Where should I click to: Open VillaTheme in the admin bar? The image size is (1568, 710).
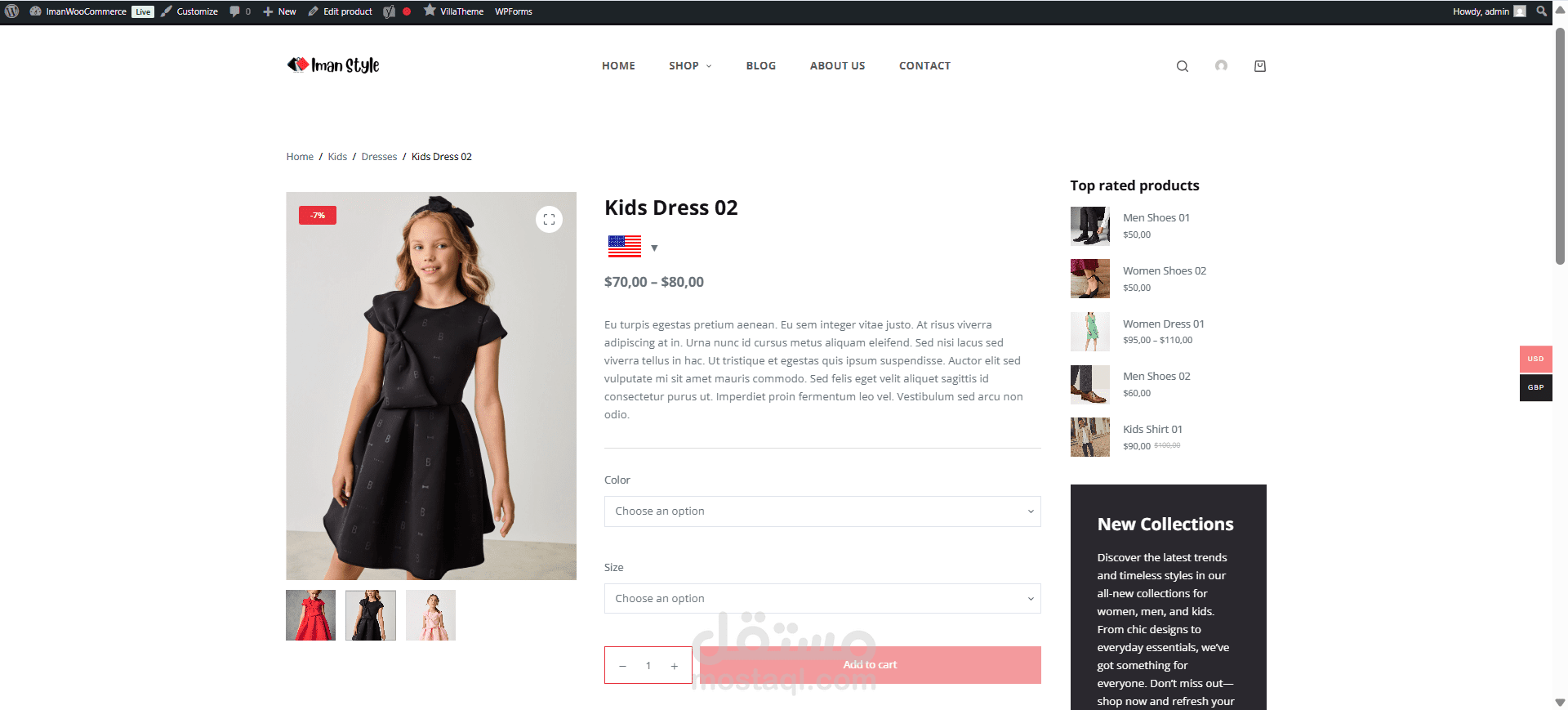(453, 11)
